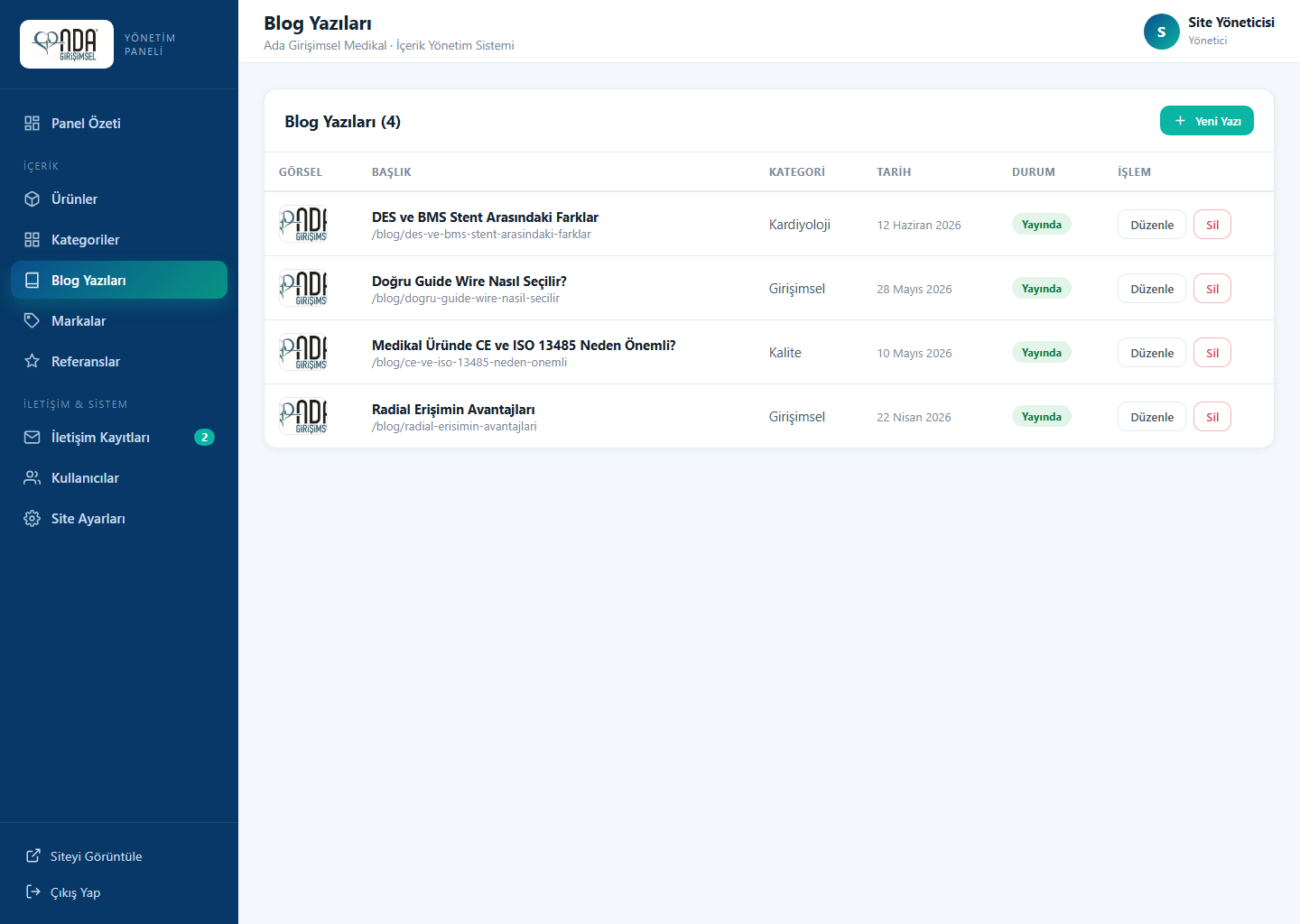
Task: Open İletişim Kayıtları menu item
Action: click(119, 437)
